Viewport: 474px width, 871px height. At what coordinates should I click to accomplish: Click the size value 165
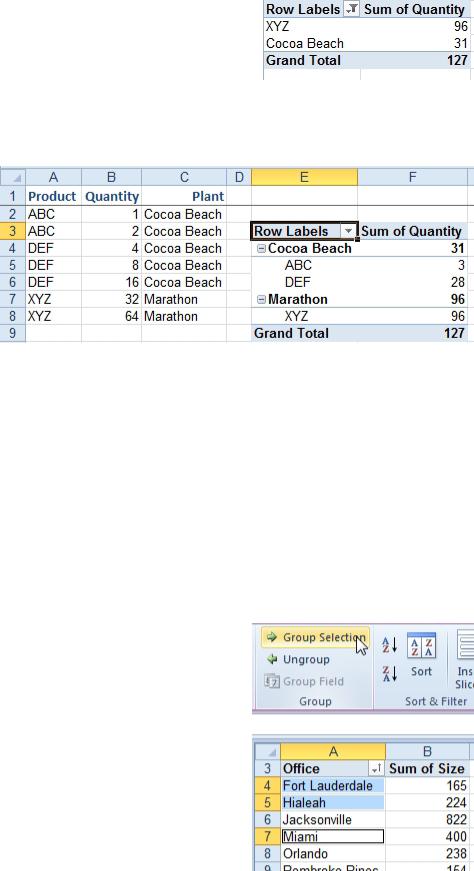(427, 785)
